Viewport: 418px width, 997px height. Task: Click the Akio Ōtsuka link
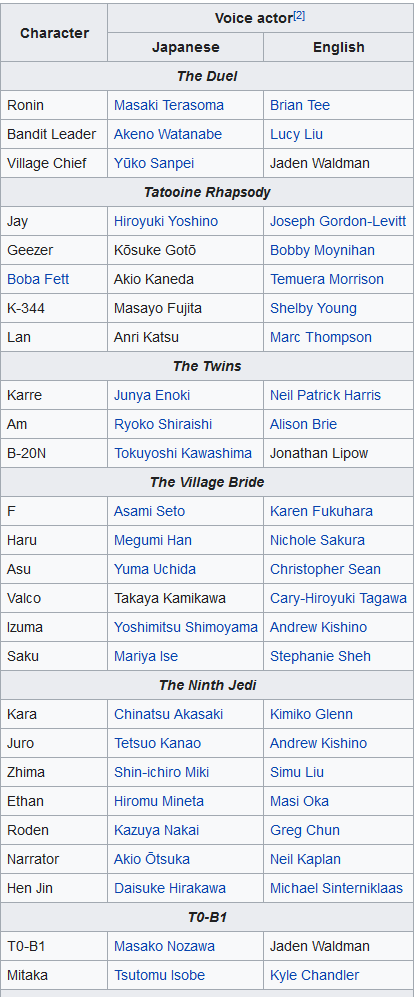(151, 859)
